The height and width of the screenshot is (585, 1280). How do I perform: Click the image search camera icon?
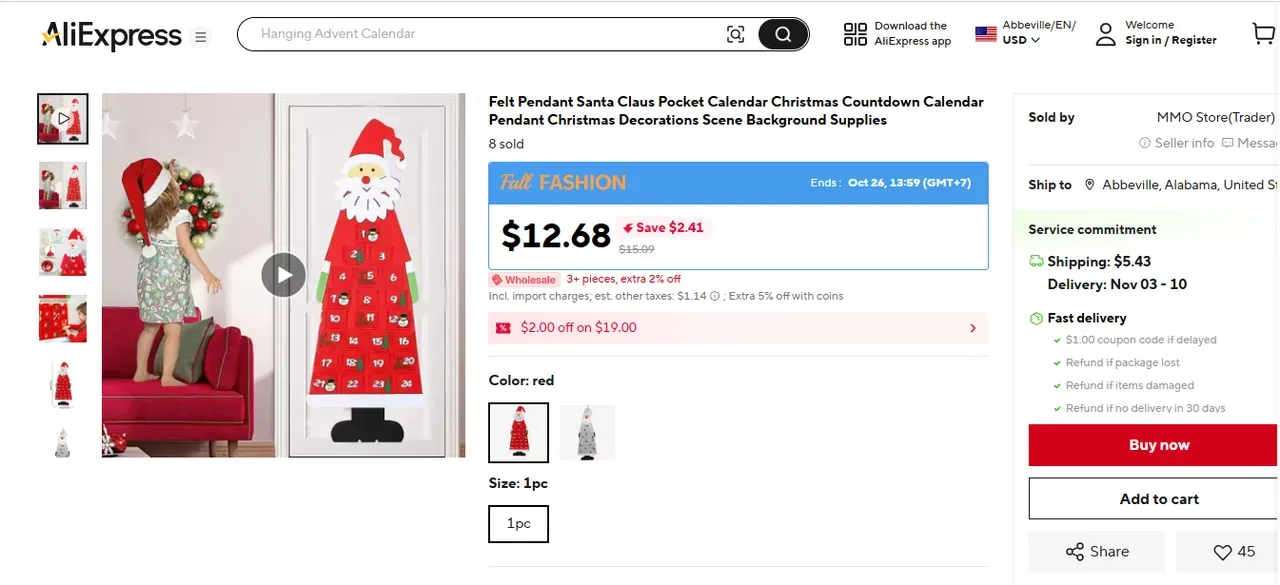click(x=736, y=34)
